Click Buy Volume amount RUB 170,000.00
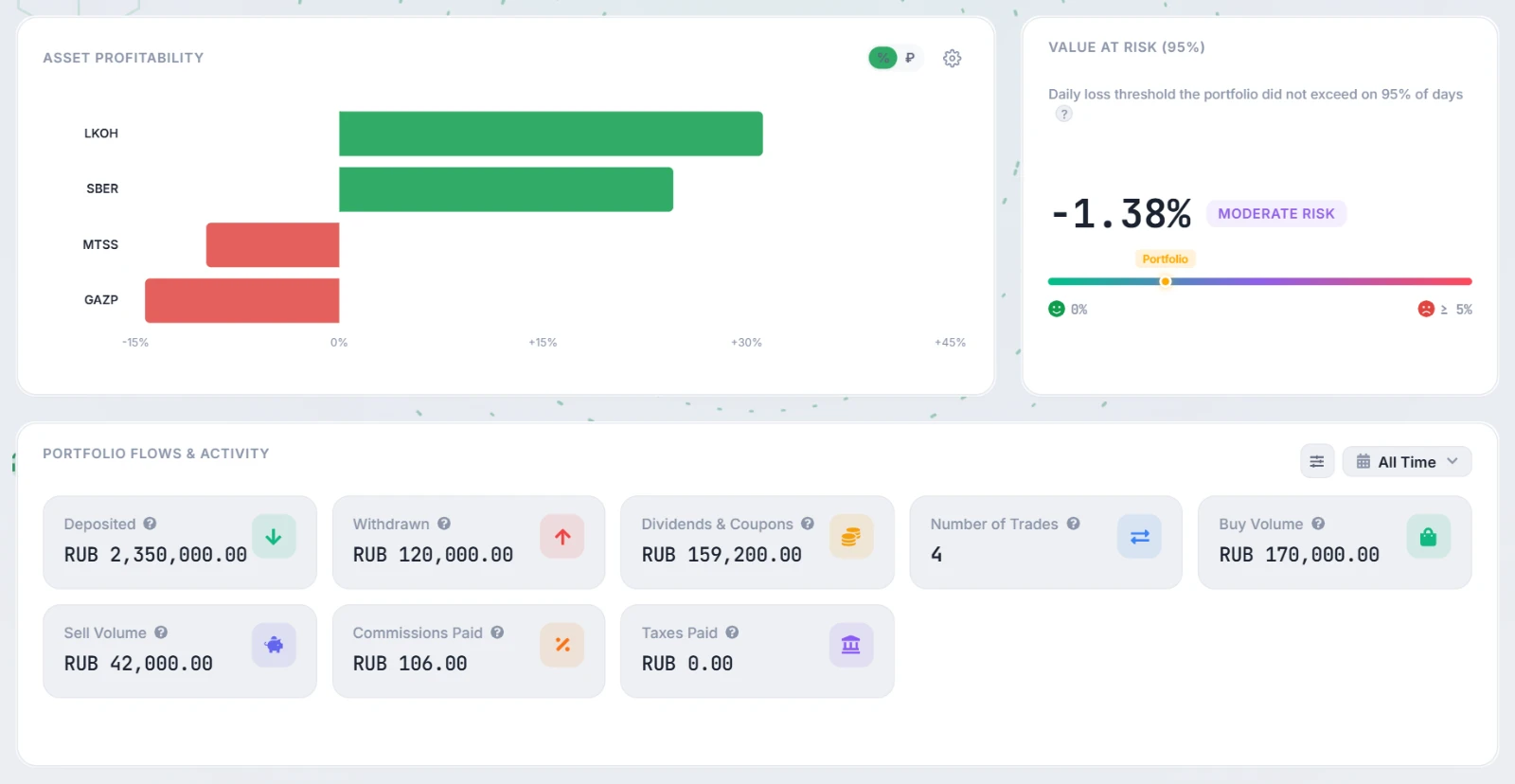This screenshot has height=784, width=1515. (1299, 555)
